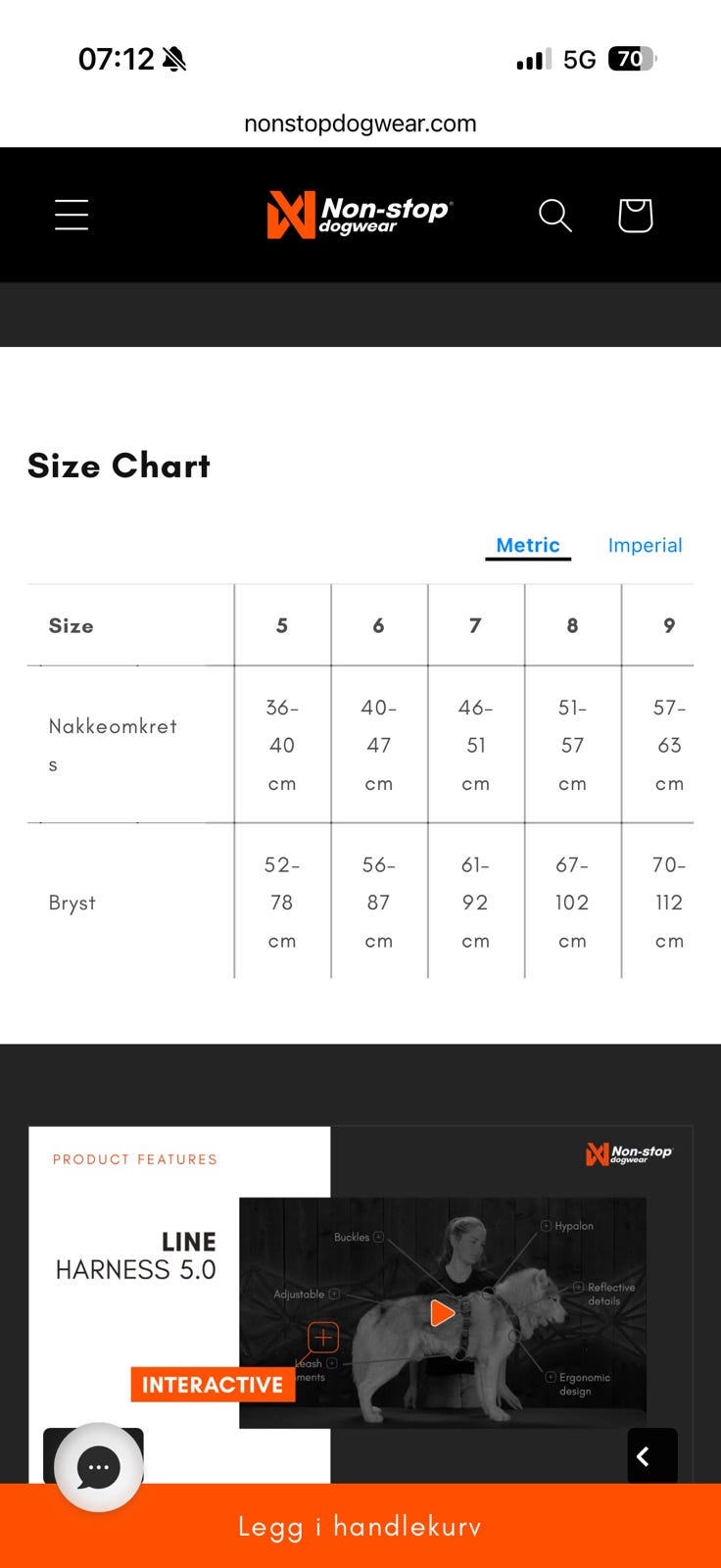Image resolution: width=721 pixels, height=1568 pixels.
Task: Click the Non-stop dogwear logo
Action: (x=360, y=215)
